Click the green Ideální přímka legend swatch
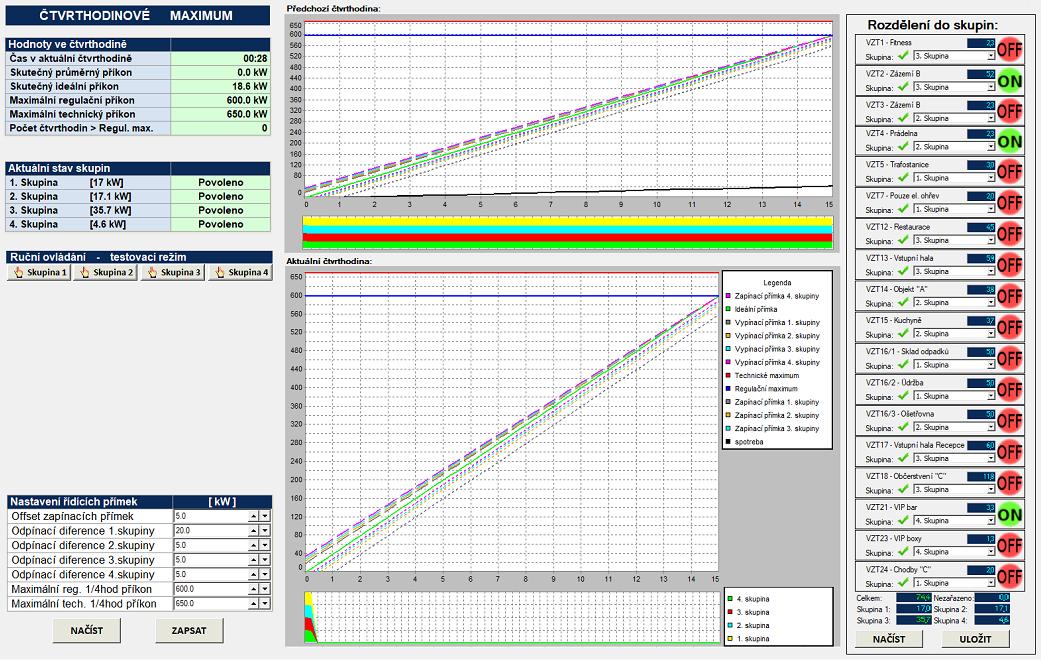 tap(727, 310)
